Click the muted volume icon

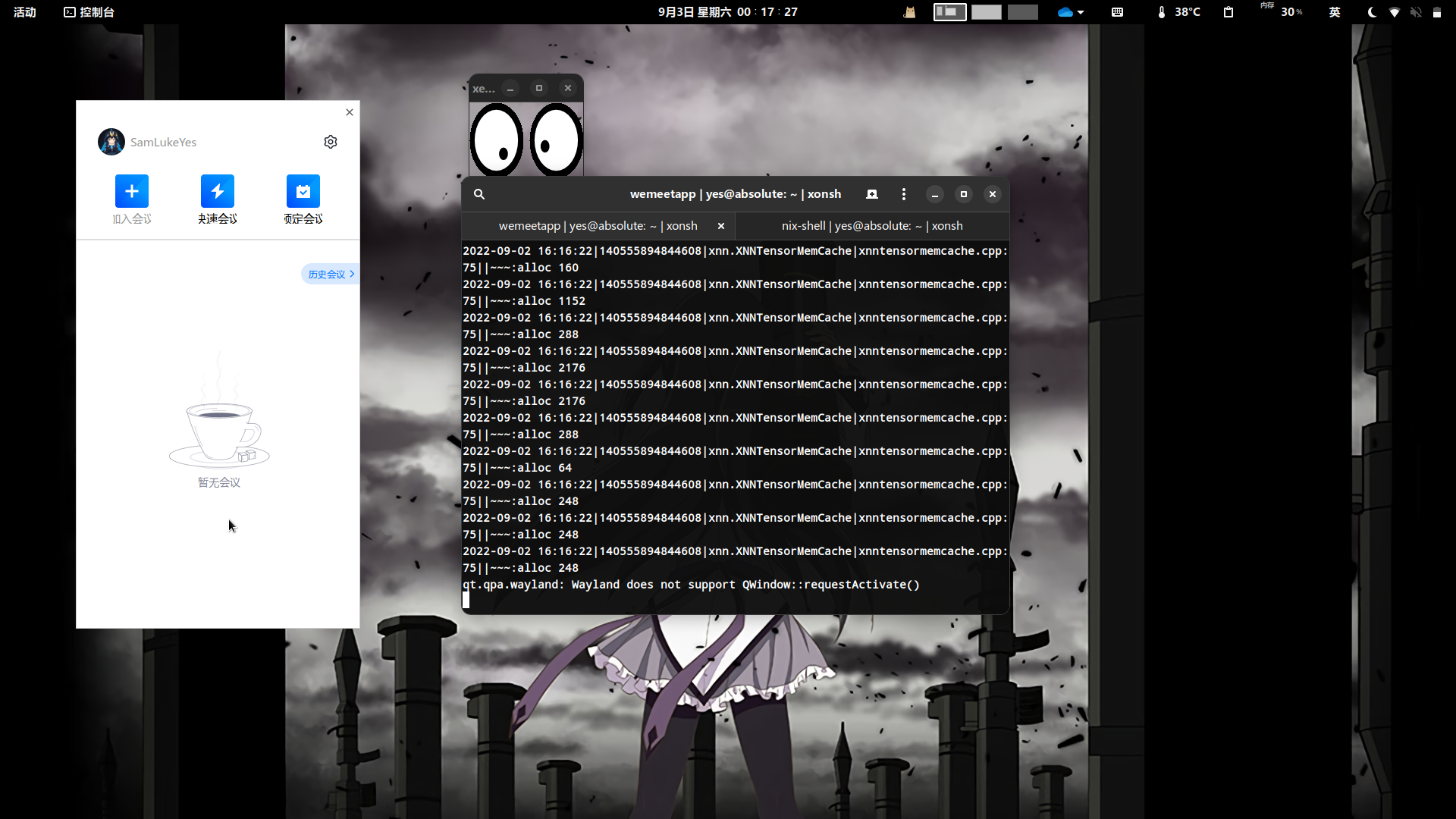1415,12
